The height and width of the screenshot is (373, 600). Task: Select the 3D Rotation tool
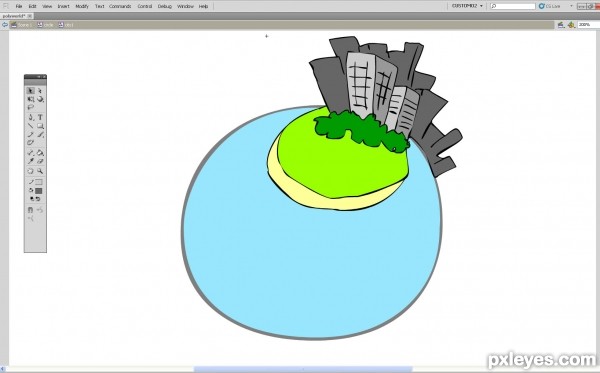[40, 99]
